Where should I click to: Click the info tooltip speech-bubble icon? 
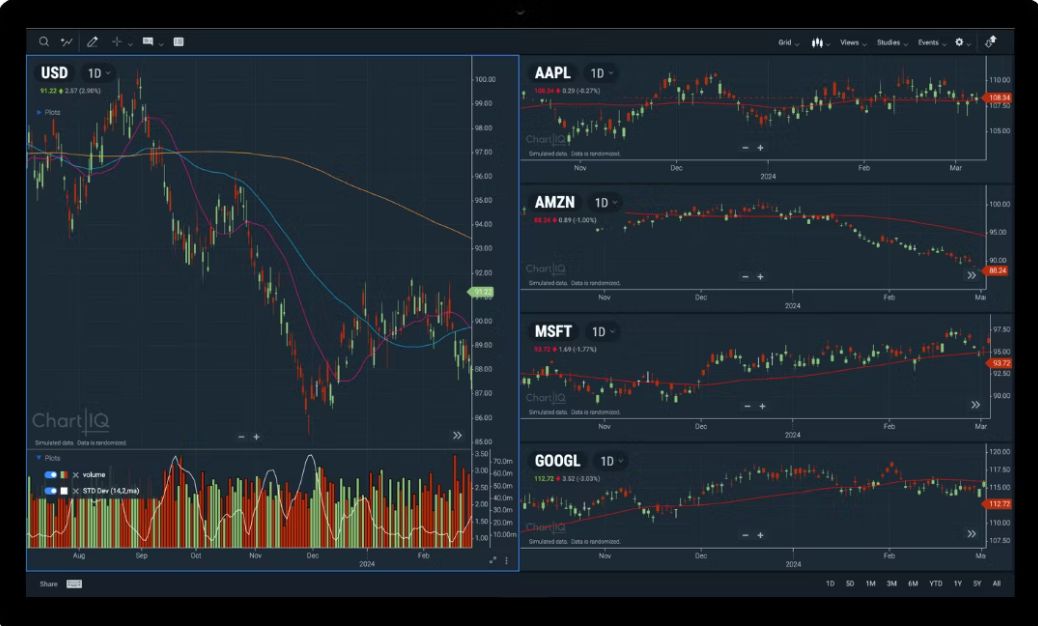(148, 42)
